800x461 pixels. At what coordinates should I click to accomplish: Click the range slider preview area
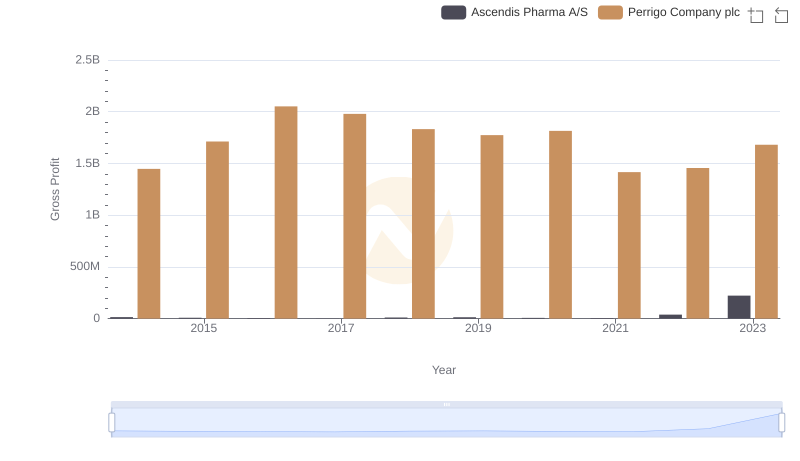446,422
